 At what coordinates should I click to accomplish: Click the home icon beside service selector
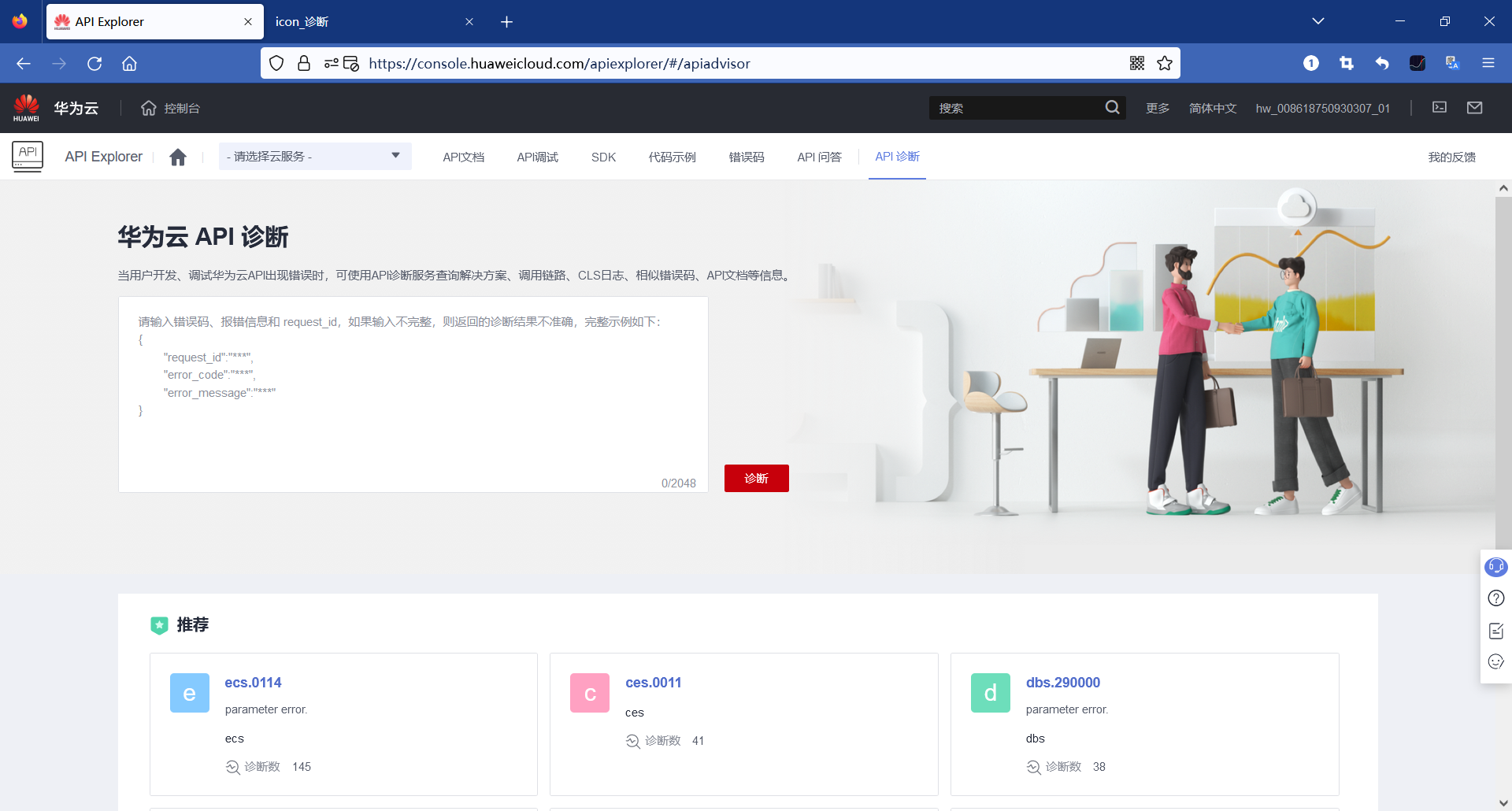[x=178, y=157]
